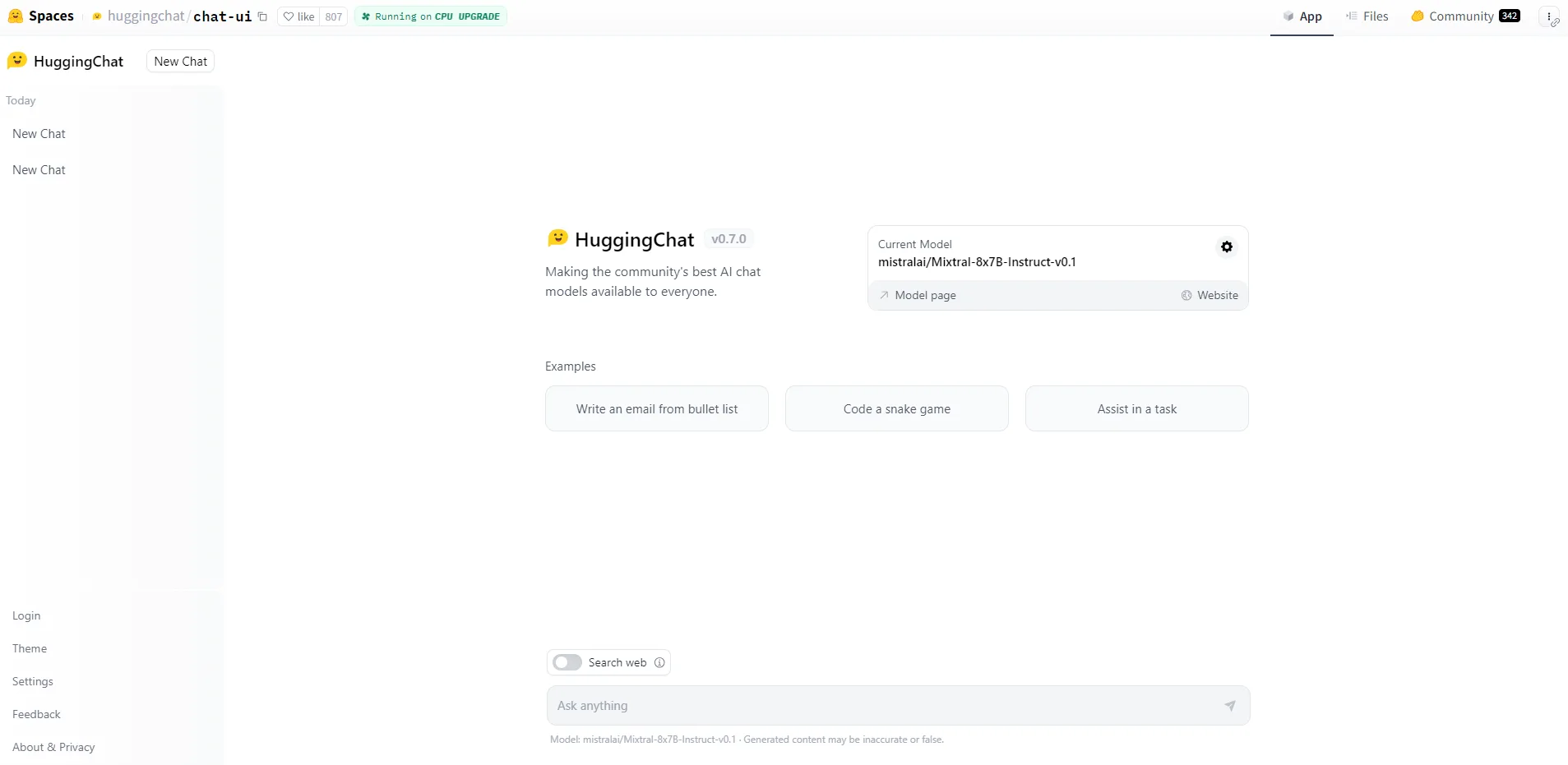This screenshot has height=765, width=1568.
Task: Click the v0.7.0 version badge
Action: 729,239
